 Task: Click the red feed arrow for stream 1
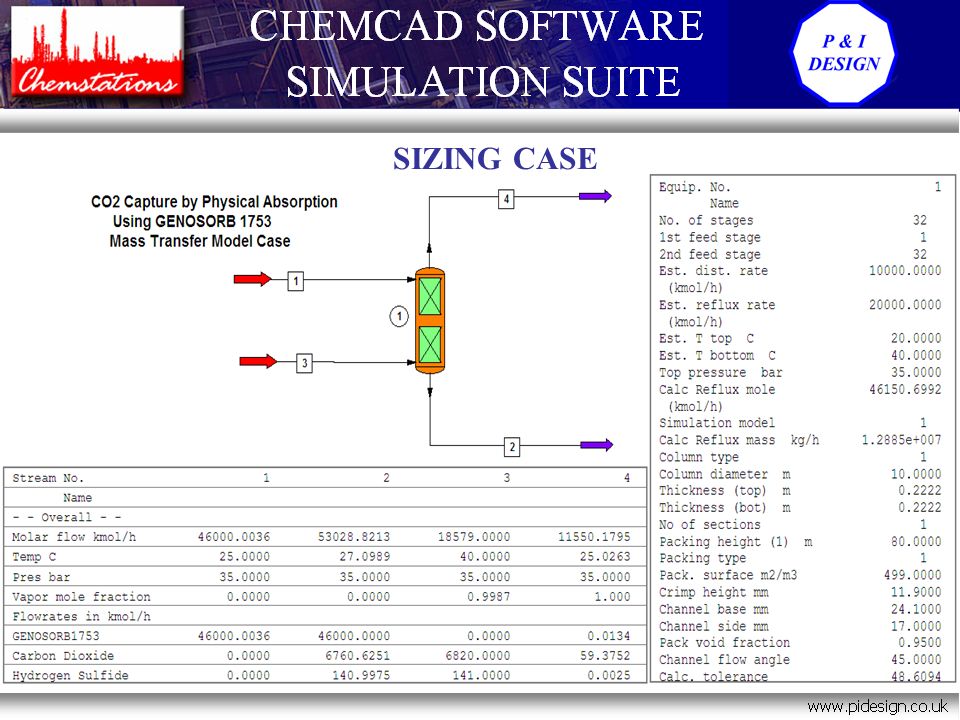point(252,279)
